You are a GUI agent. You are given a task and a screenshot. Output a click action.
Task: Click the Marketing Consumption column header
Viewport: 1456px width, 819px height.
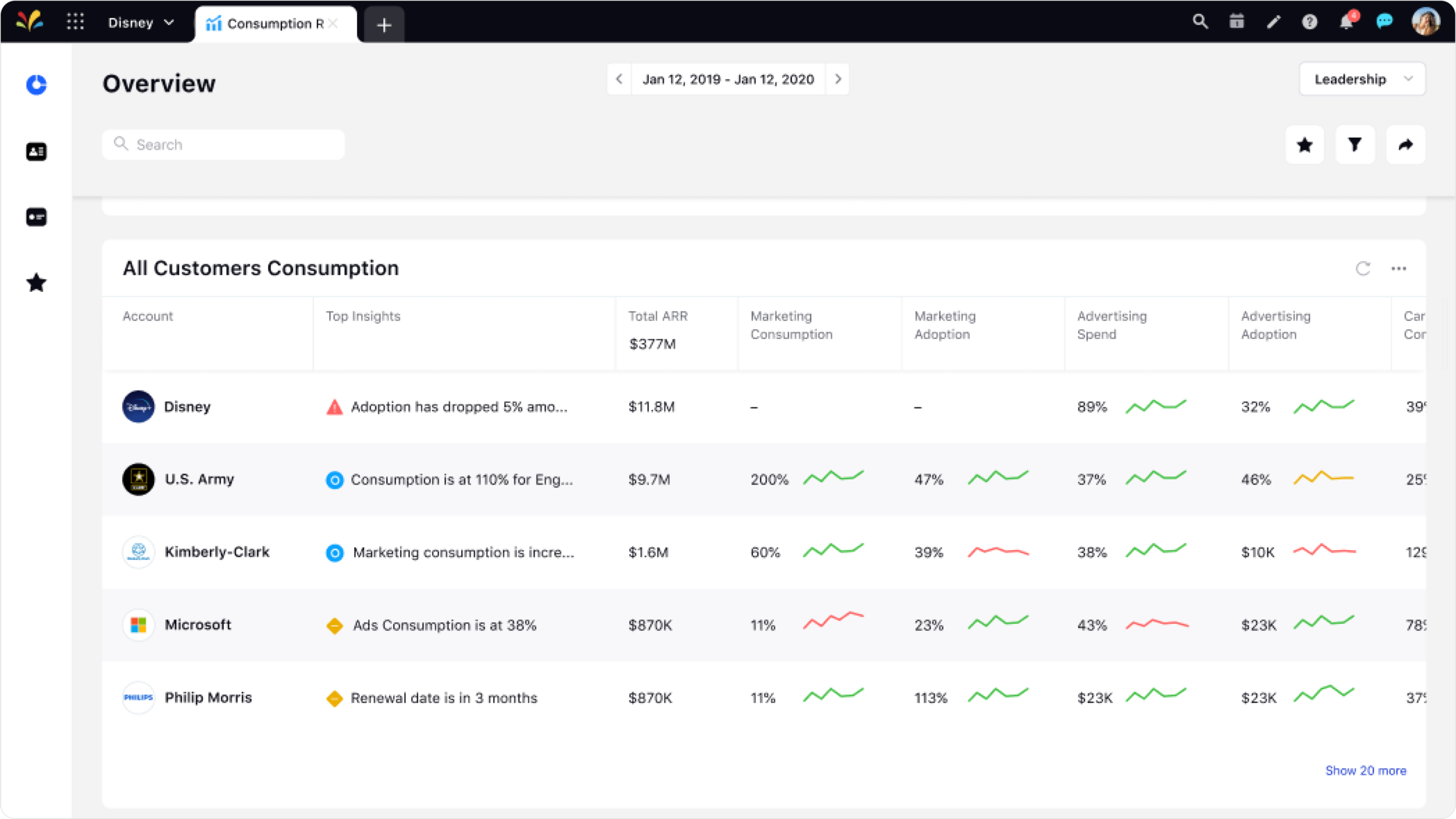[x=791, y=325]
